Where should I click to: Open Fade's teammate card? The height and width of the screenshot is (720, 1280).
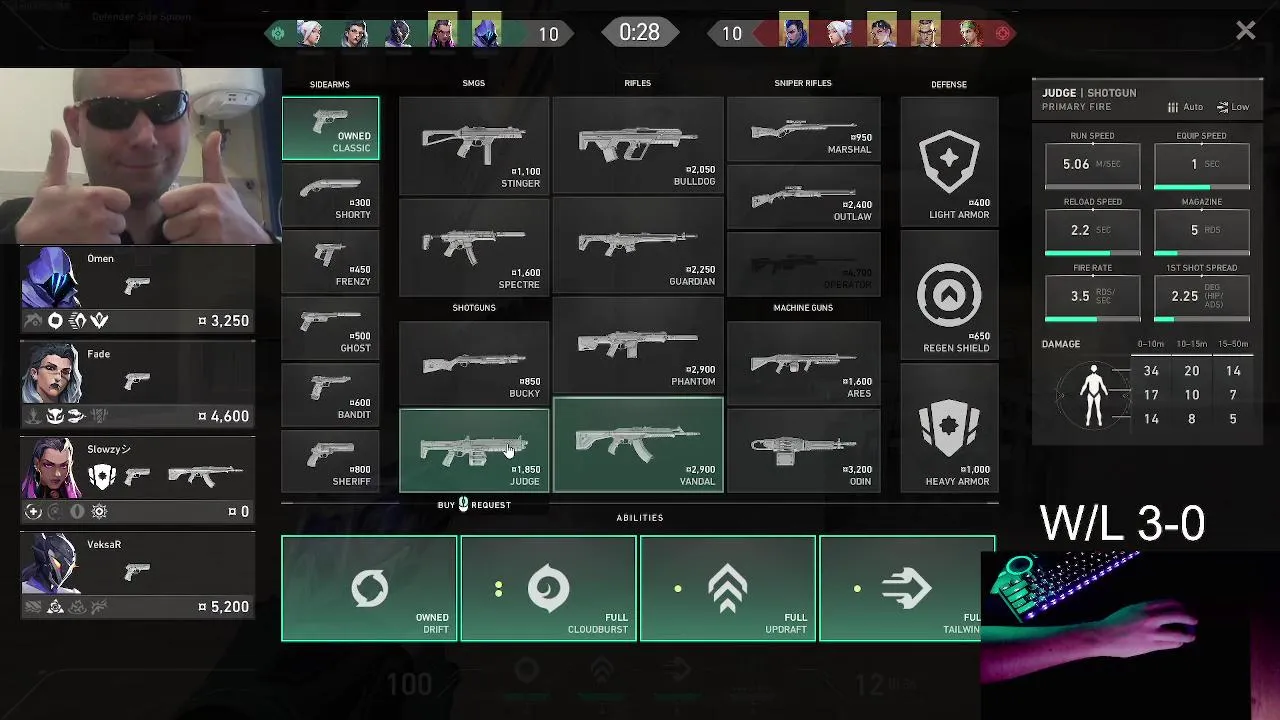[x=138, y=384]
